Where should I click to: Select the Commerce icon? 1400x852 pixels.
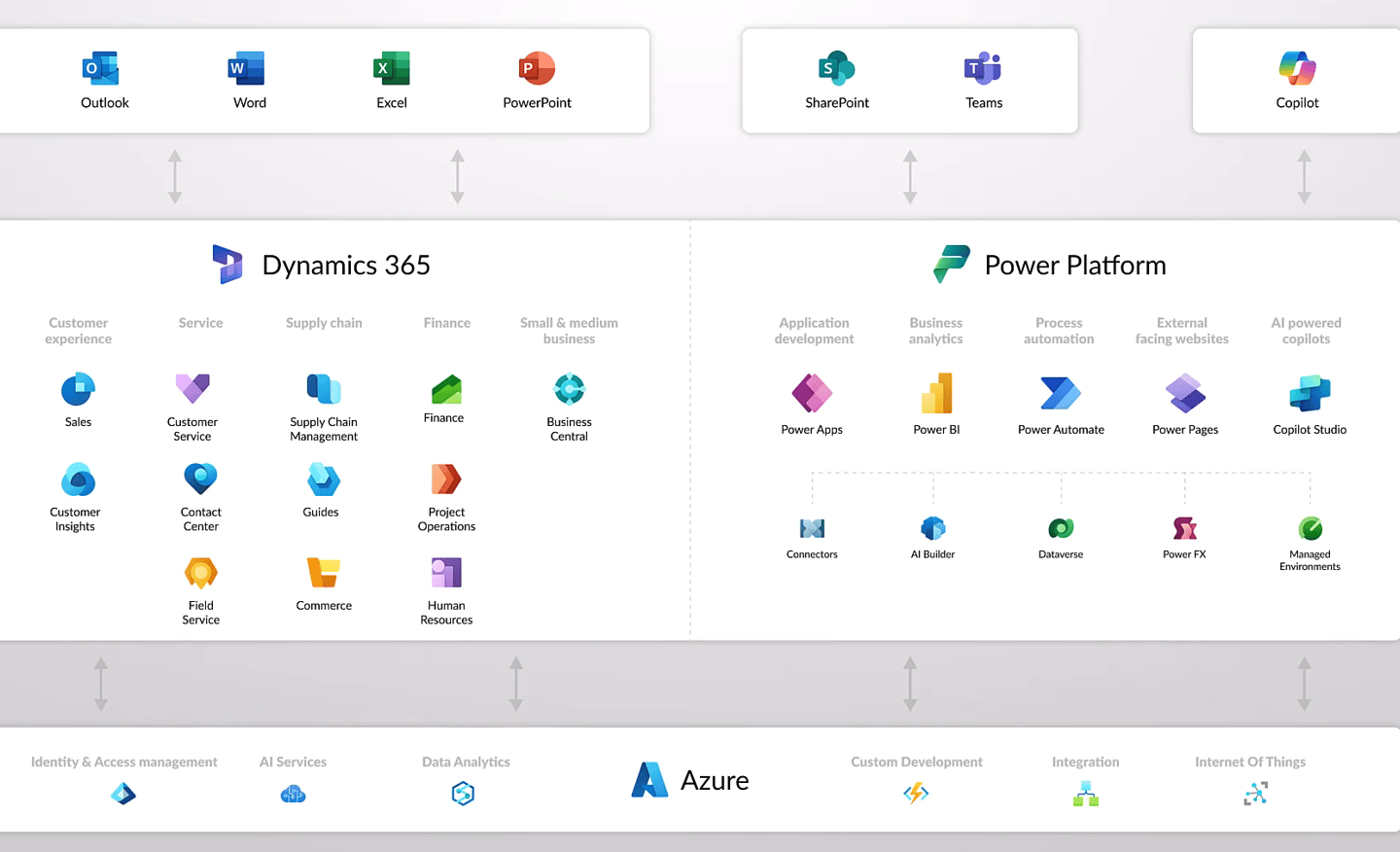pyautogui.click(x=324, y=573)
